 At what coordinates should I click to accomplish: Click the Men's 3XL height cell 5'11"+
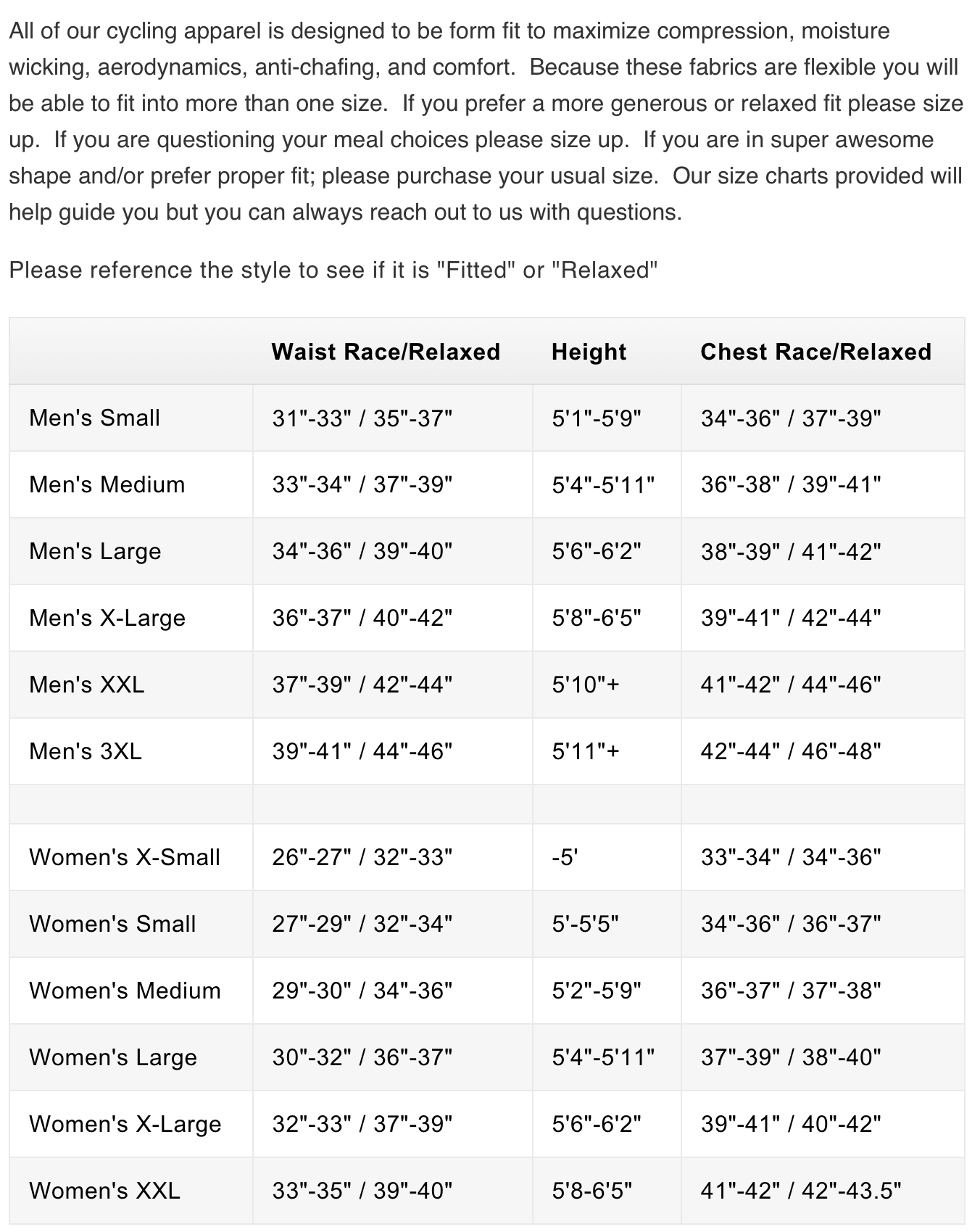[585, 751]
